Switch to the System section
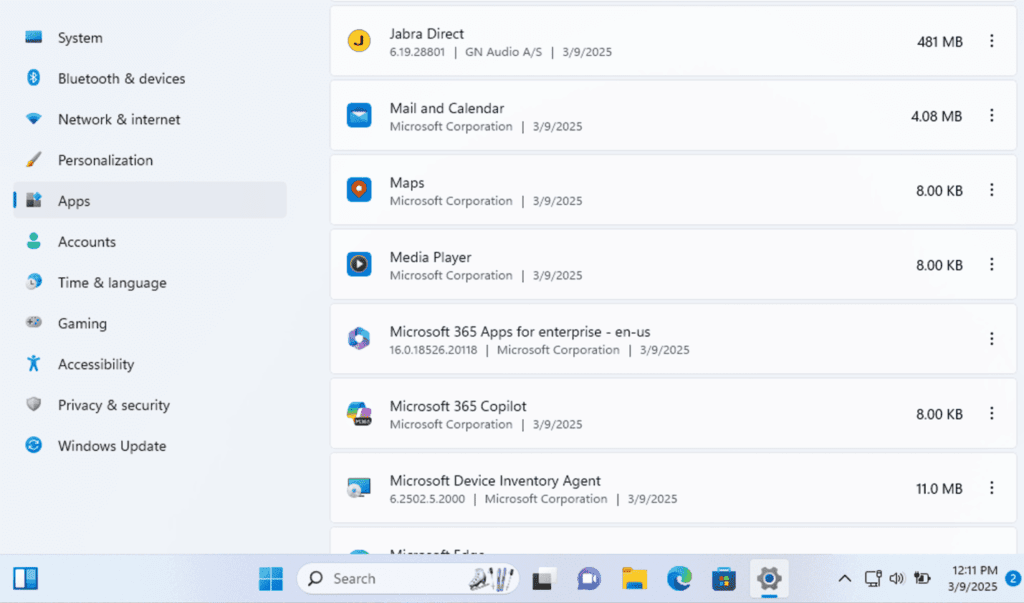The image size is (1024, 603). [x=80, y=37]
